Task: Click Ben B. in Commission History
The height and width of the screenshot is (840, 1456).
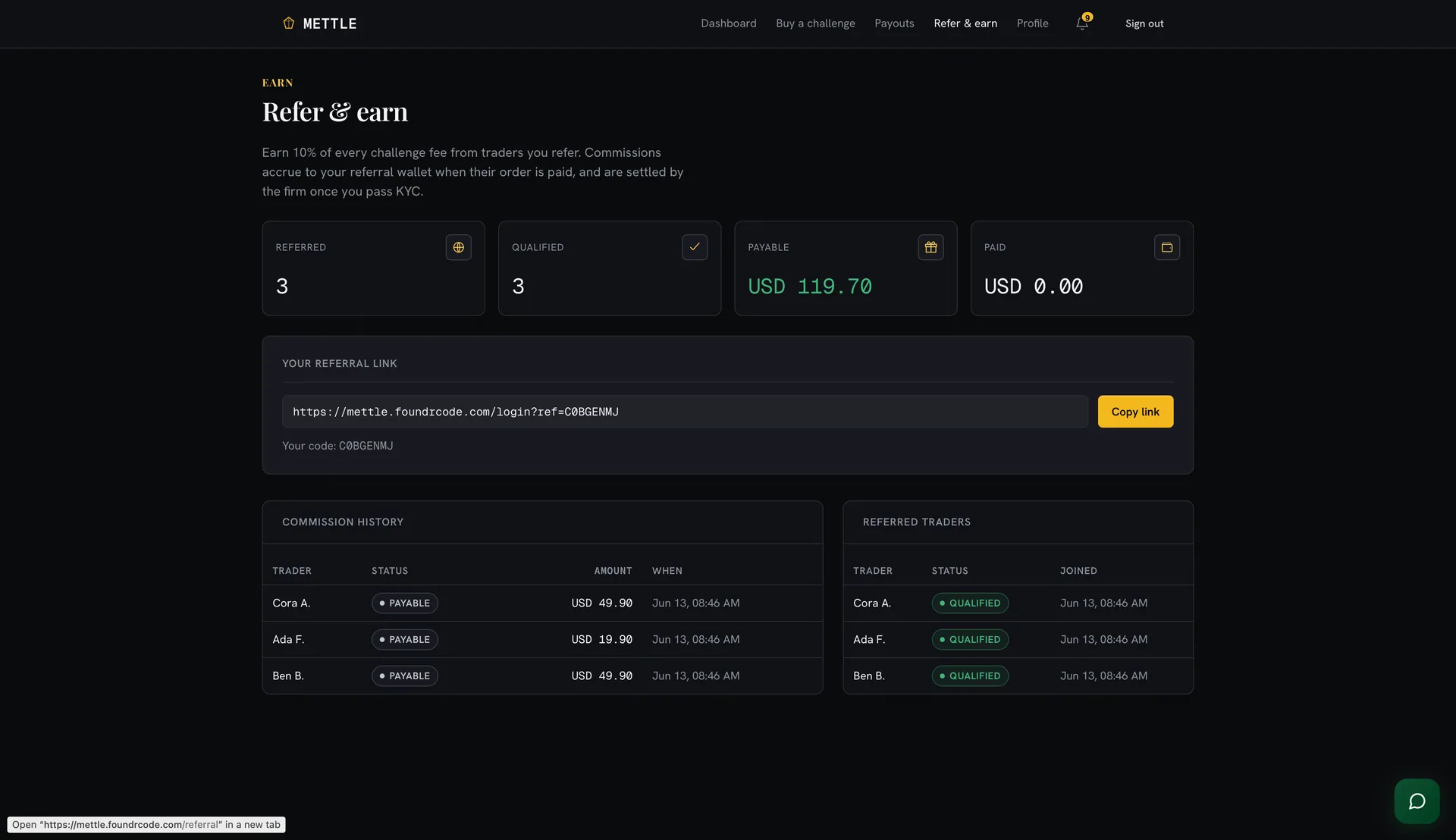Action: tap(288, 676)
